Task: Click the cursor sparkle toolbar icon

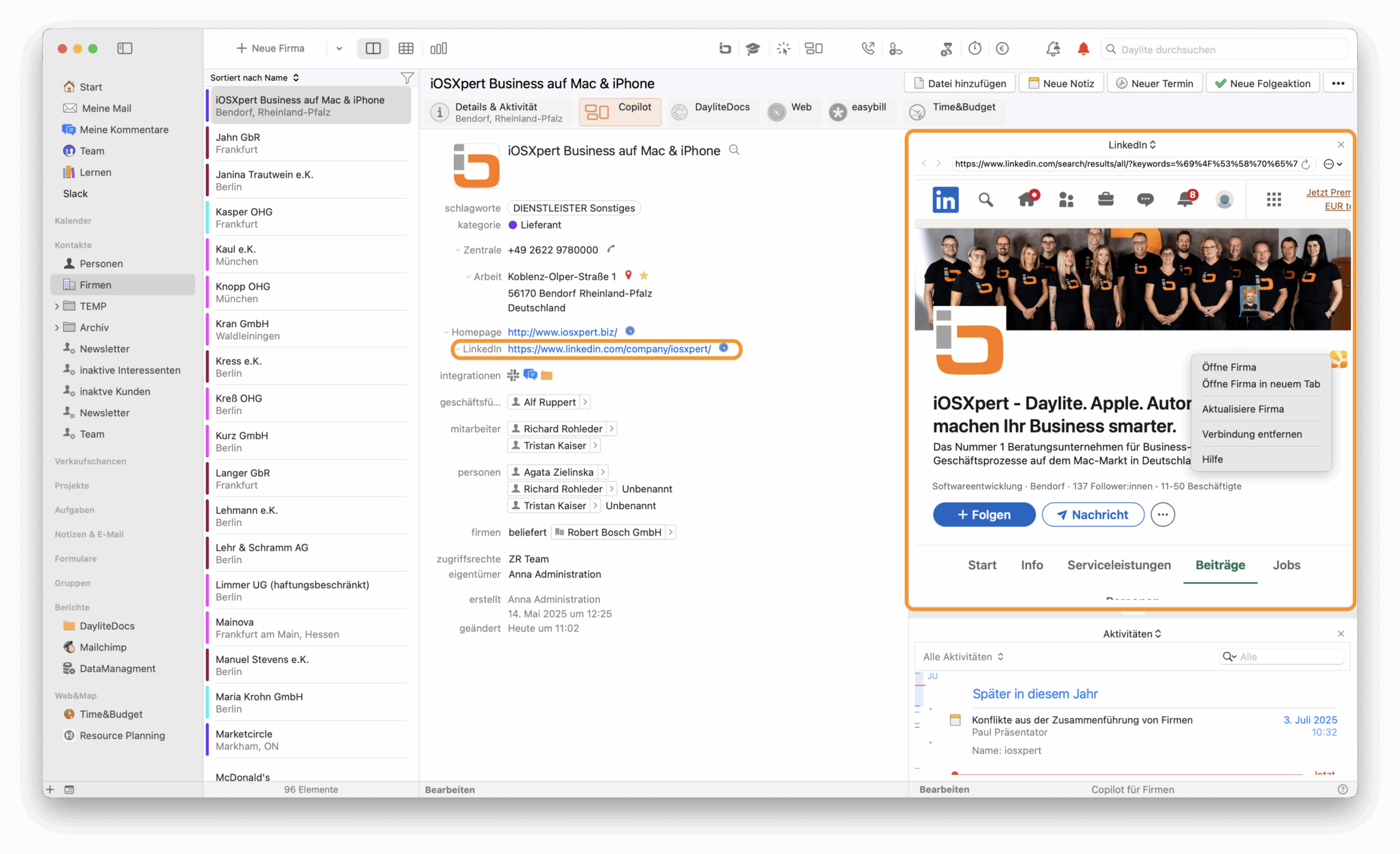Action: click(784, 48)
